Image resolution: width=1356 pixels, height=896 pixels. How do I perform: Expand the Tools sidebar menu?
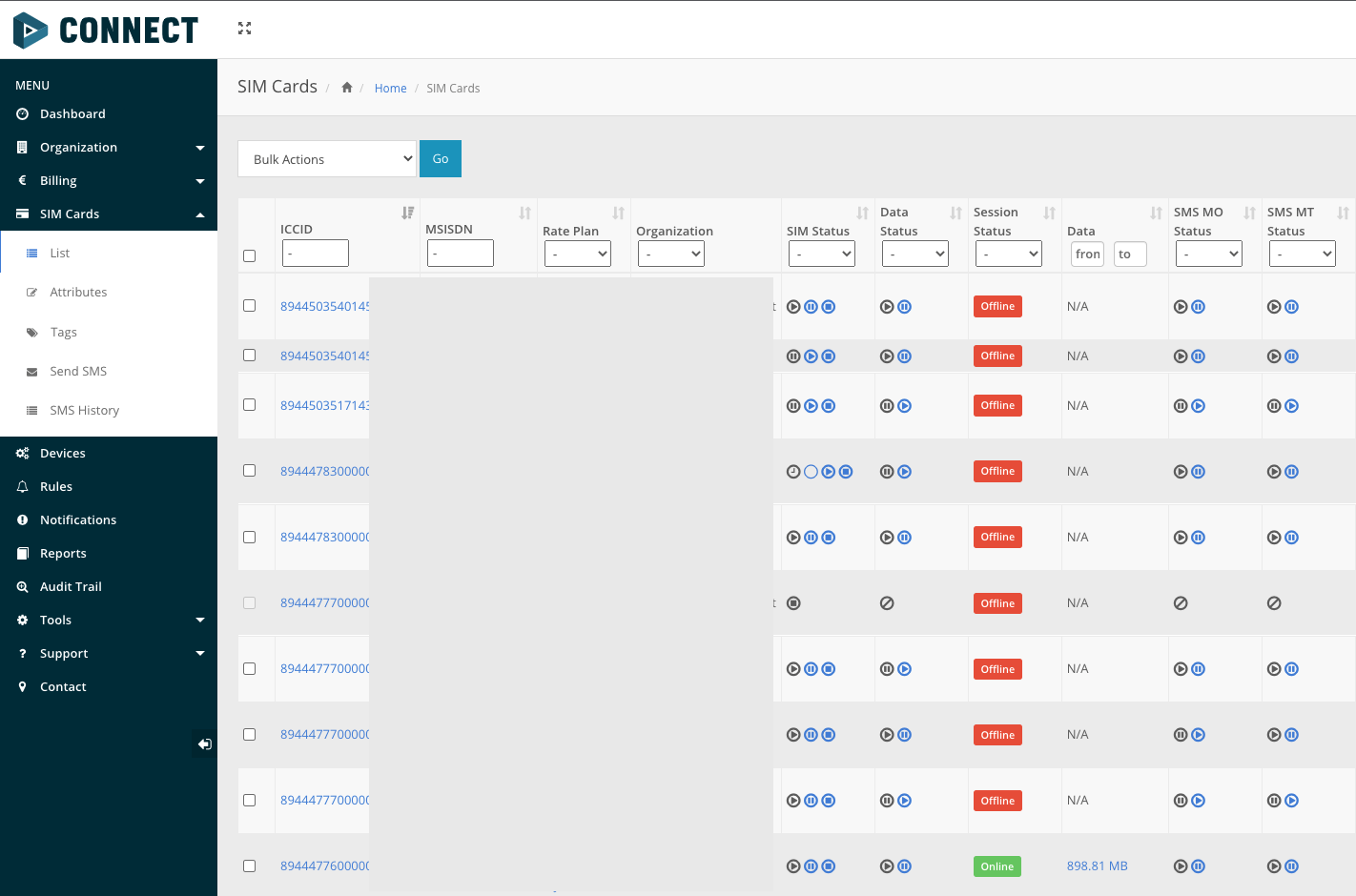(109, 621)
